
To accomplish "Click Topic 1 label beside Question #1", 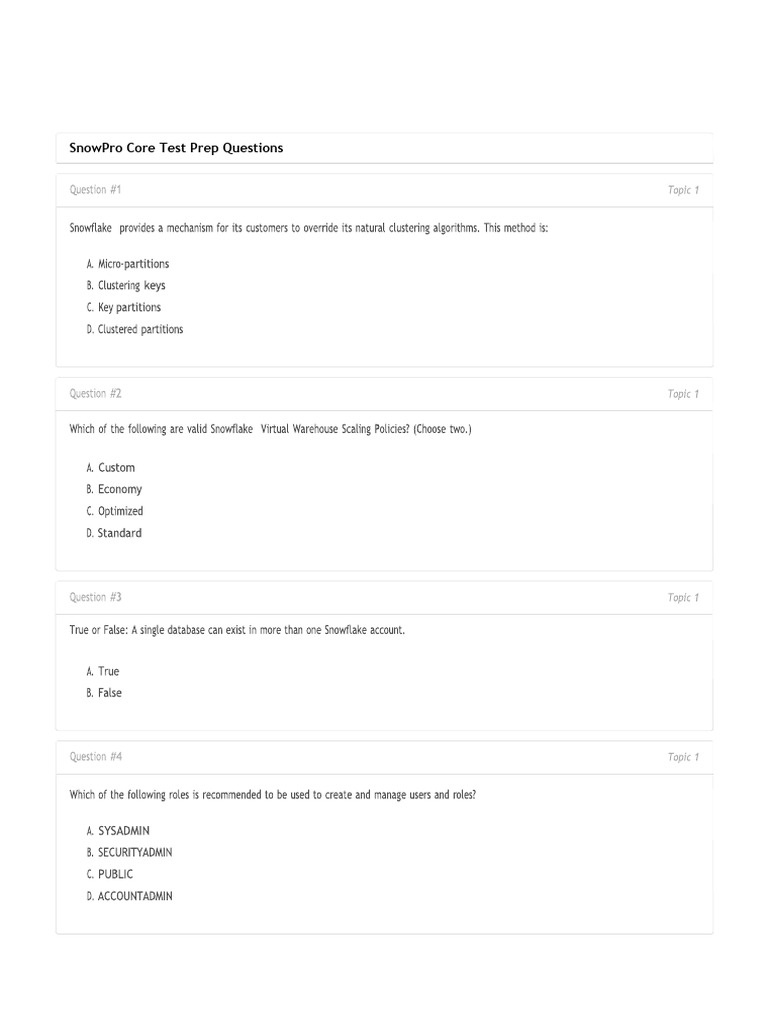I will (683, 190).
